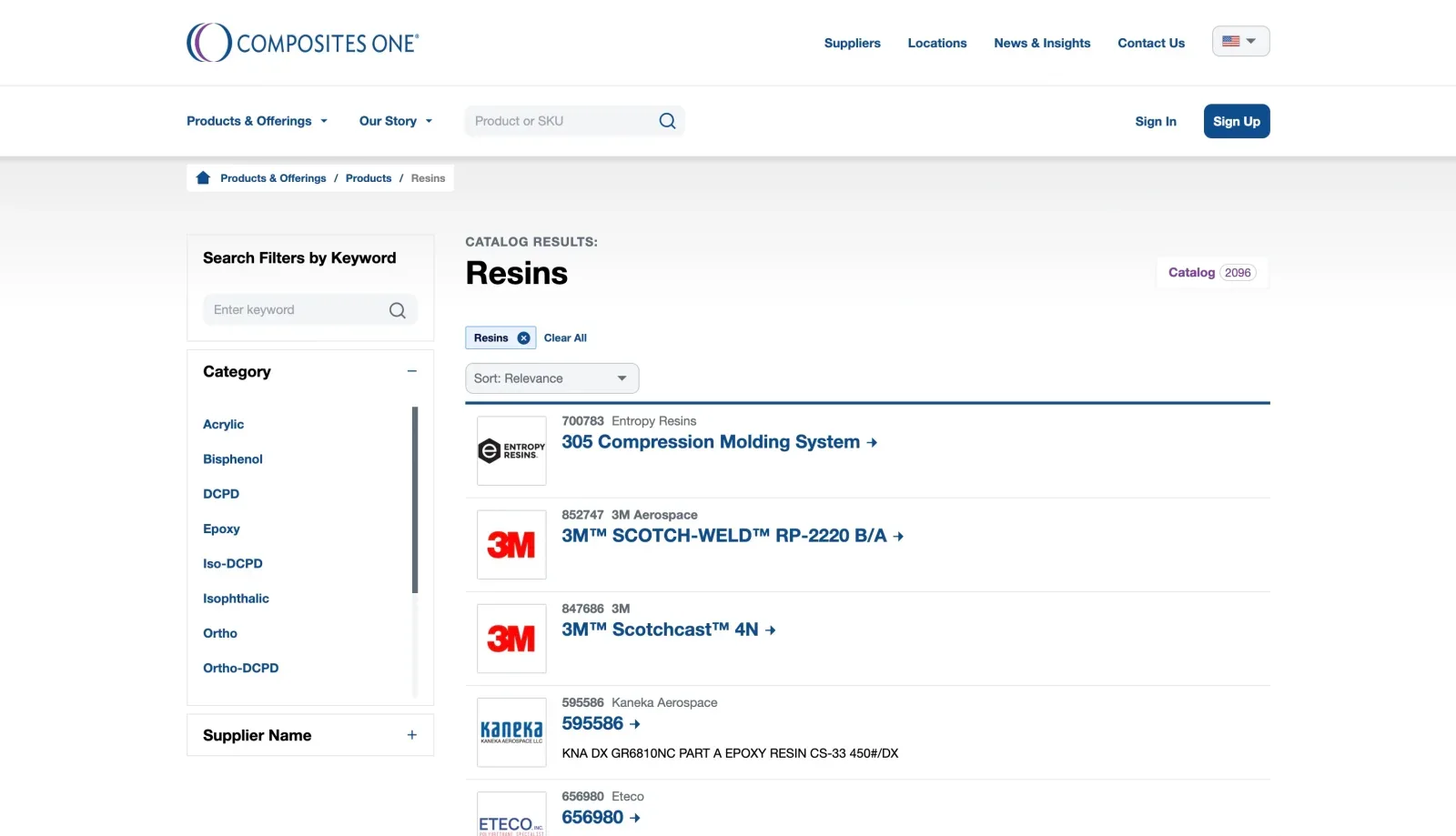The width and height of the screenshot is (1456, 836).
Task: Open 3M Scotchcast 4N product
Action: point(668,630)
